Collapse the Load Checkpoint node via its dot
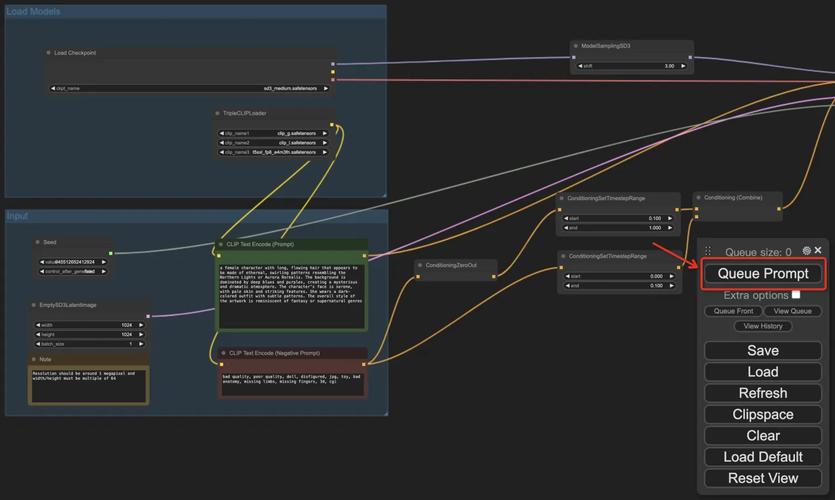This screenshot has height=500, width=835. (48, 53)
